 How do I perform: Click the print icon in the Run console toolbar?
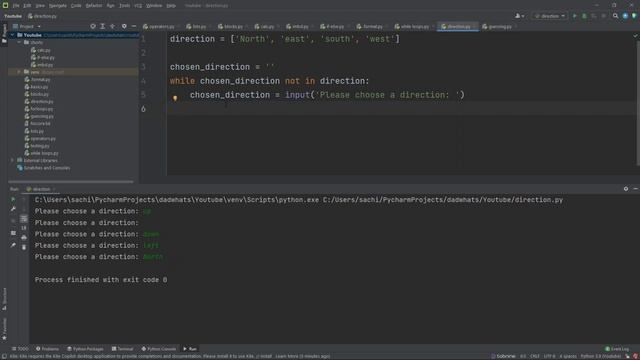click(x=24, y=238)
